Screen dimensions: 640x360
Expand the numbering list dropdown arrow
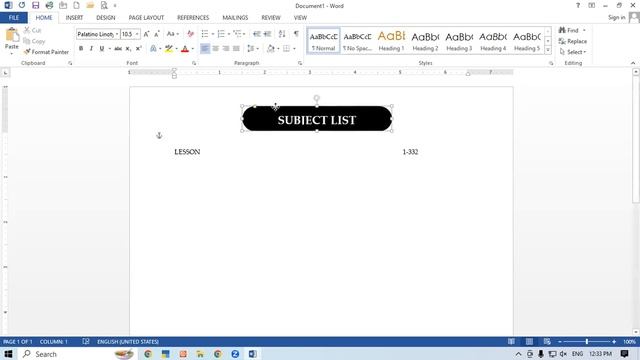point(229,34)
